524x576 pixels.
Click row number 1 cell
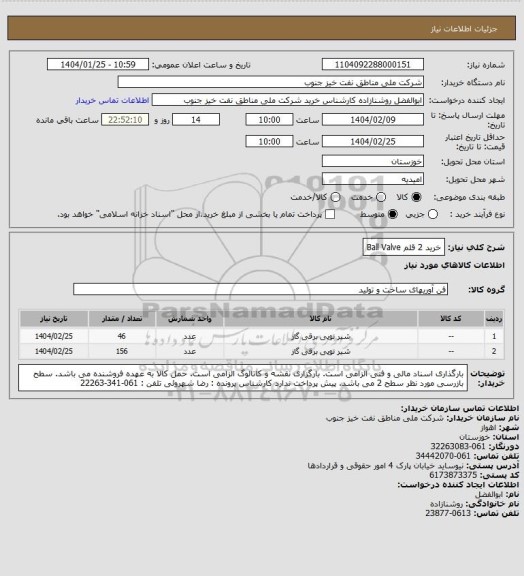[494, 336]
